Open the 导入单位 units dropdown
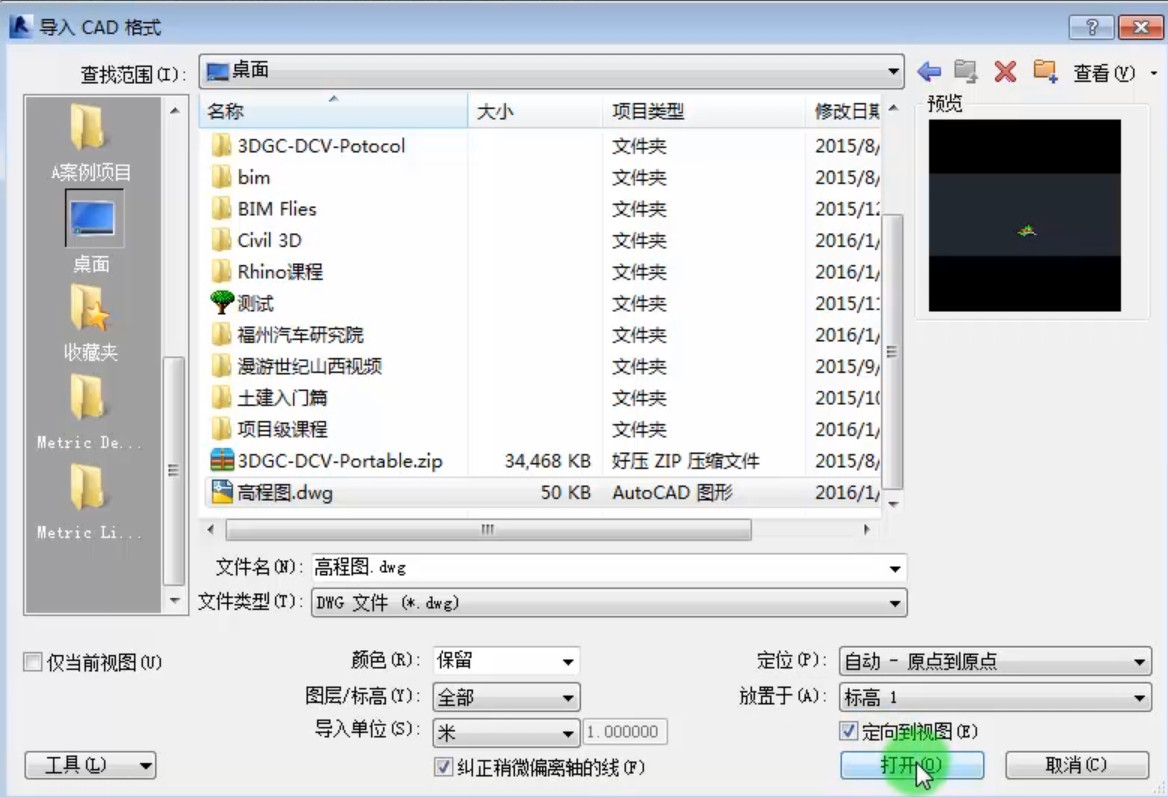Screen dimensions: 1168x797 click(x=506, y=732)
